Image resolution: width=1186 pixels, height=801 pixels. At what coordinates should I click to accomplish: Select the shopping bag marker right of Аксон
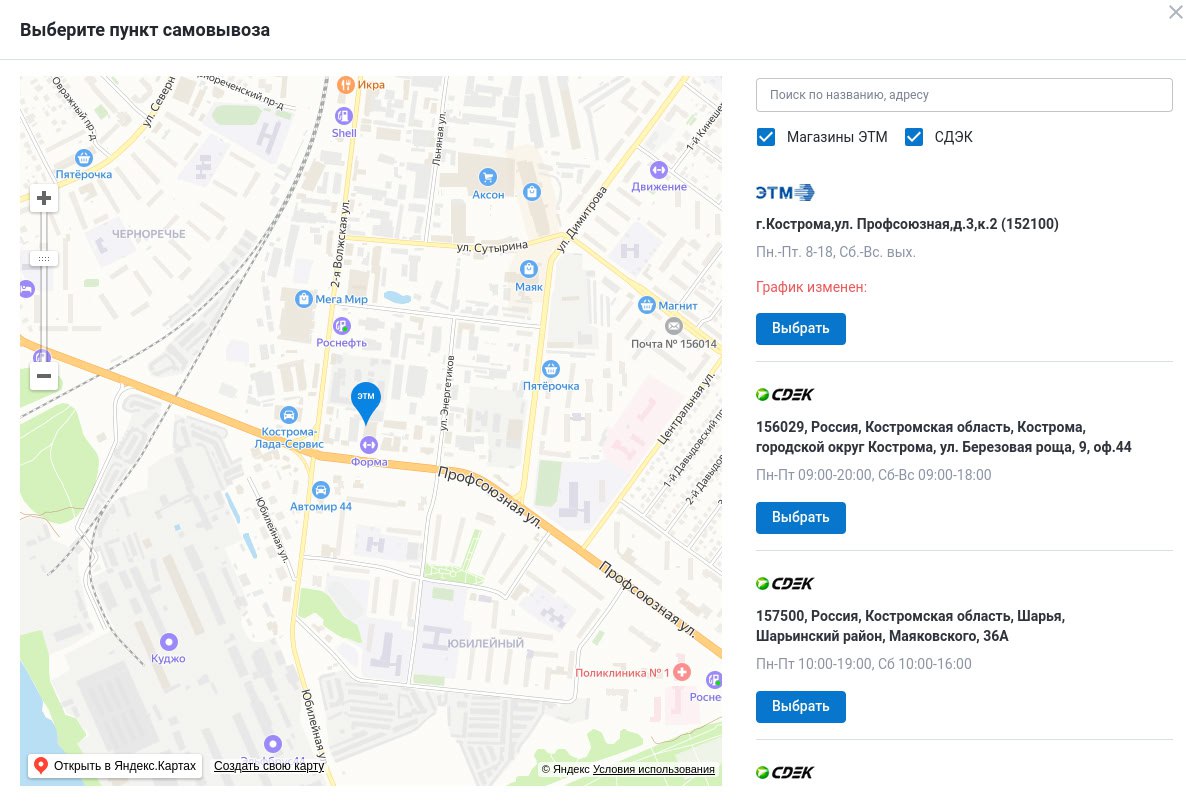[x=532, y=191]
